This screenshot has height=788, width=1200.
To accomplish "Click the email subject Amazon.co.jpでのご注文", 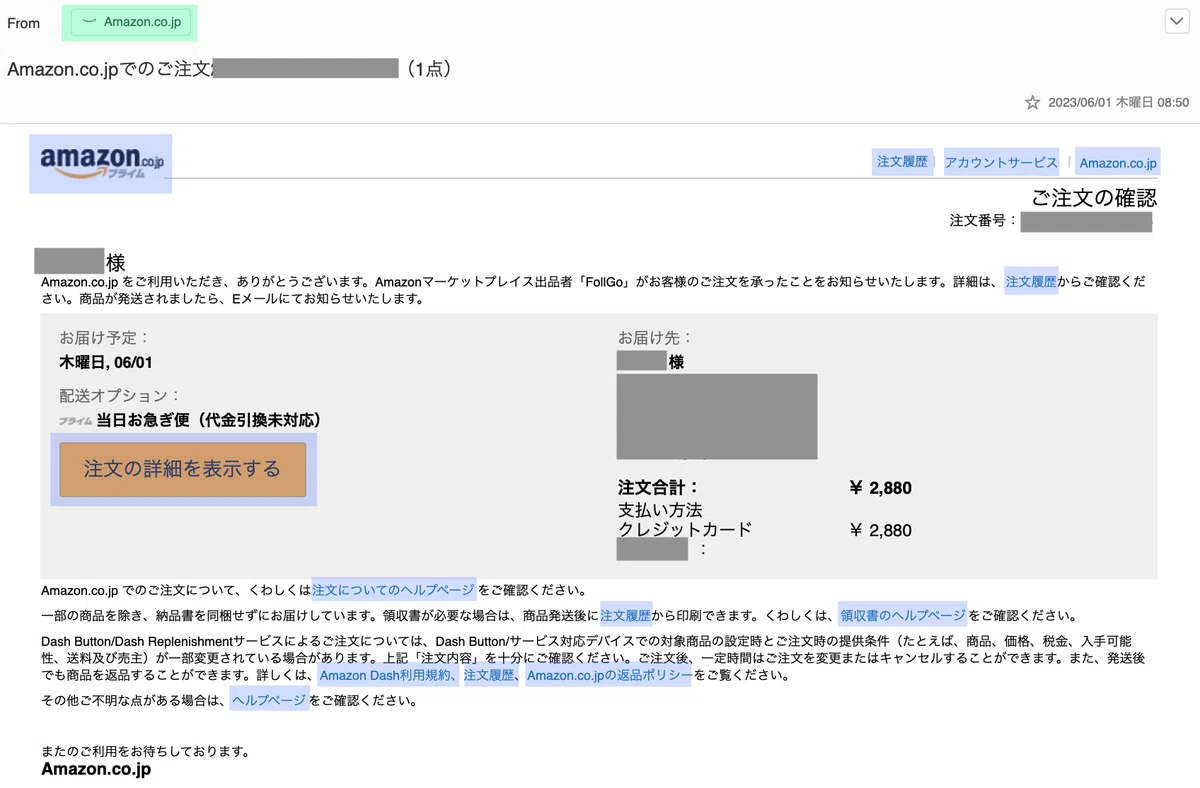I will pyautogui.click(x=110, y=69).
